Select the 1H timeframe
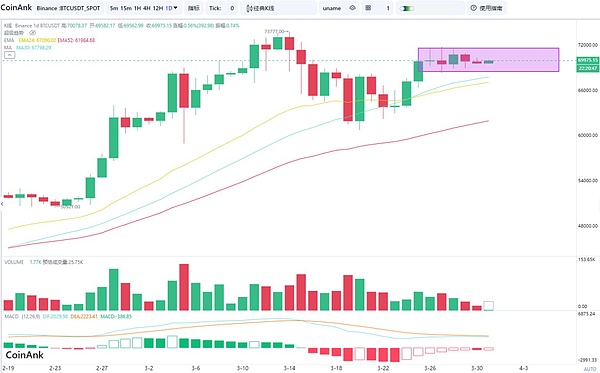This screenshot has width=600, height=373. (137, 8)
